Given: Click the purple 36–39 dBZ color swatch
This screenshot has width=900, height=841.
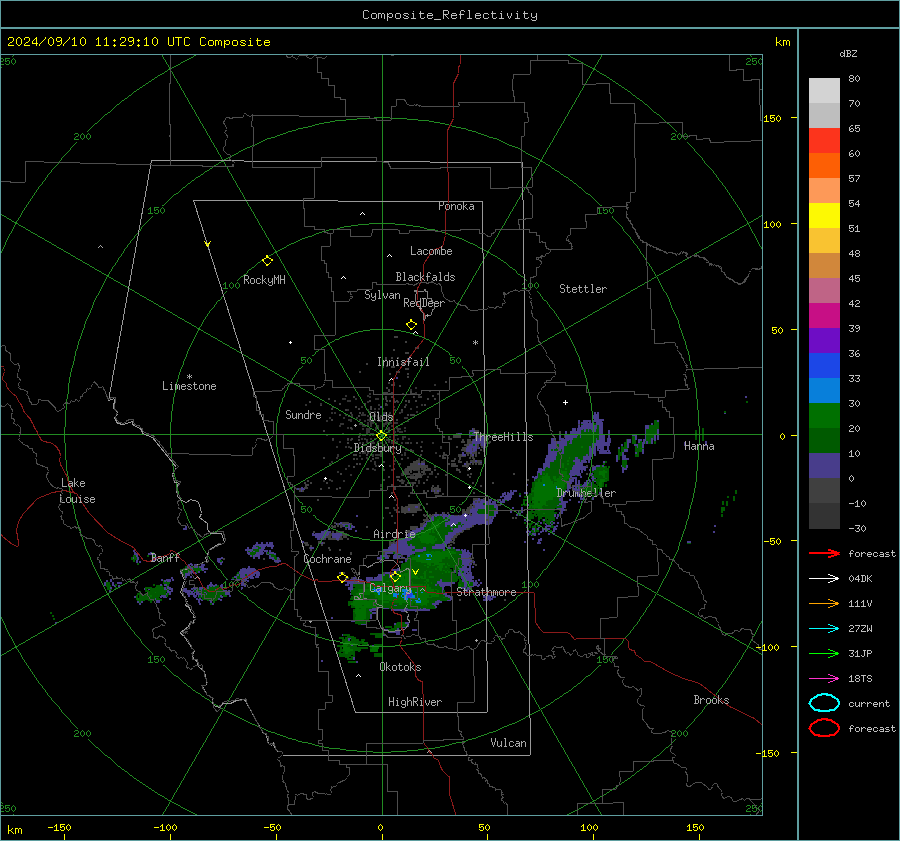Looking at the screenshot, I should 824,341.
